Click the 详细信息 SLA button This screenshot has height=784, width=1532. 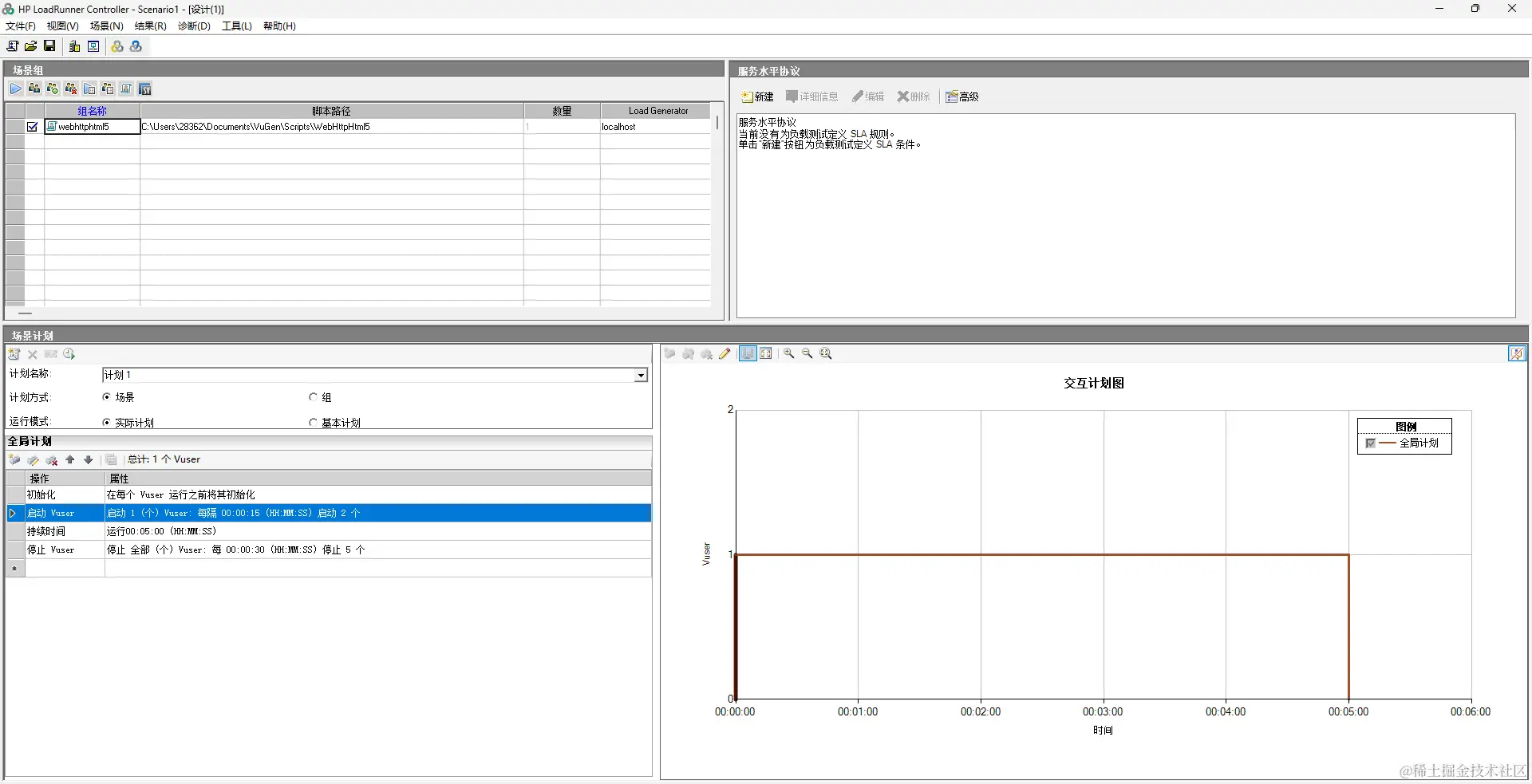[812, 97]
